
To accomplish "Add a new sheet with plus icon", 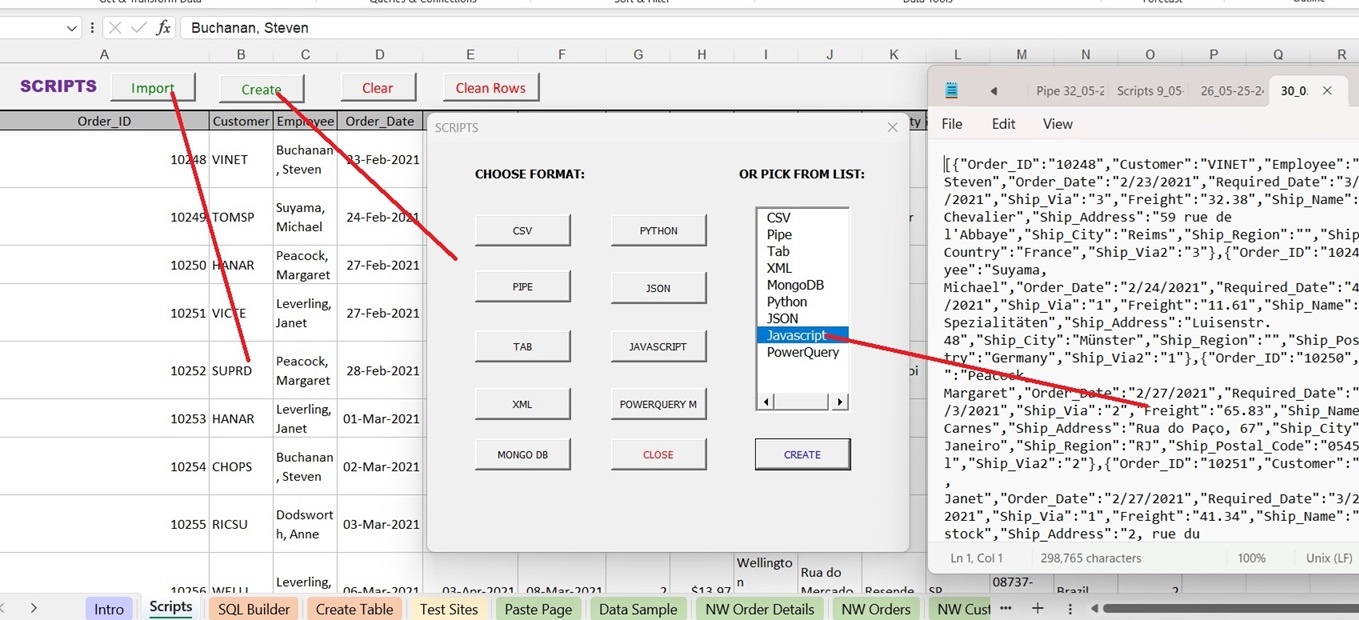I will pyautogui.click(x=1038, y=608).
